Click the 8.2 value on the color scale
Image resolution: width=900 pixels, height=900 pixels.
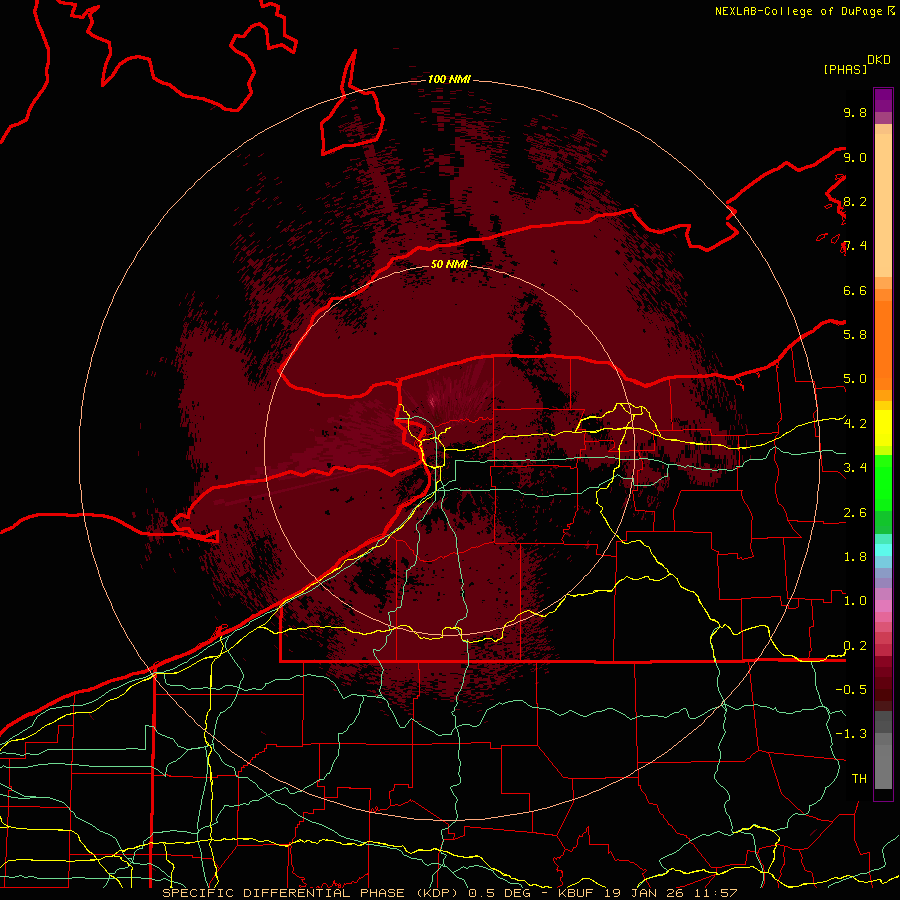coord(855,201)
